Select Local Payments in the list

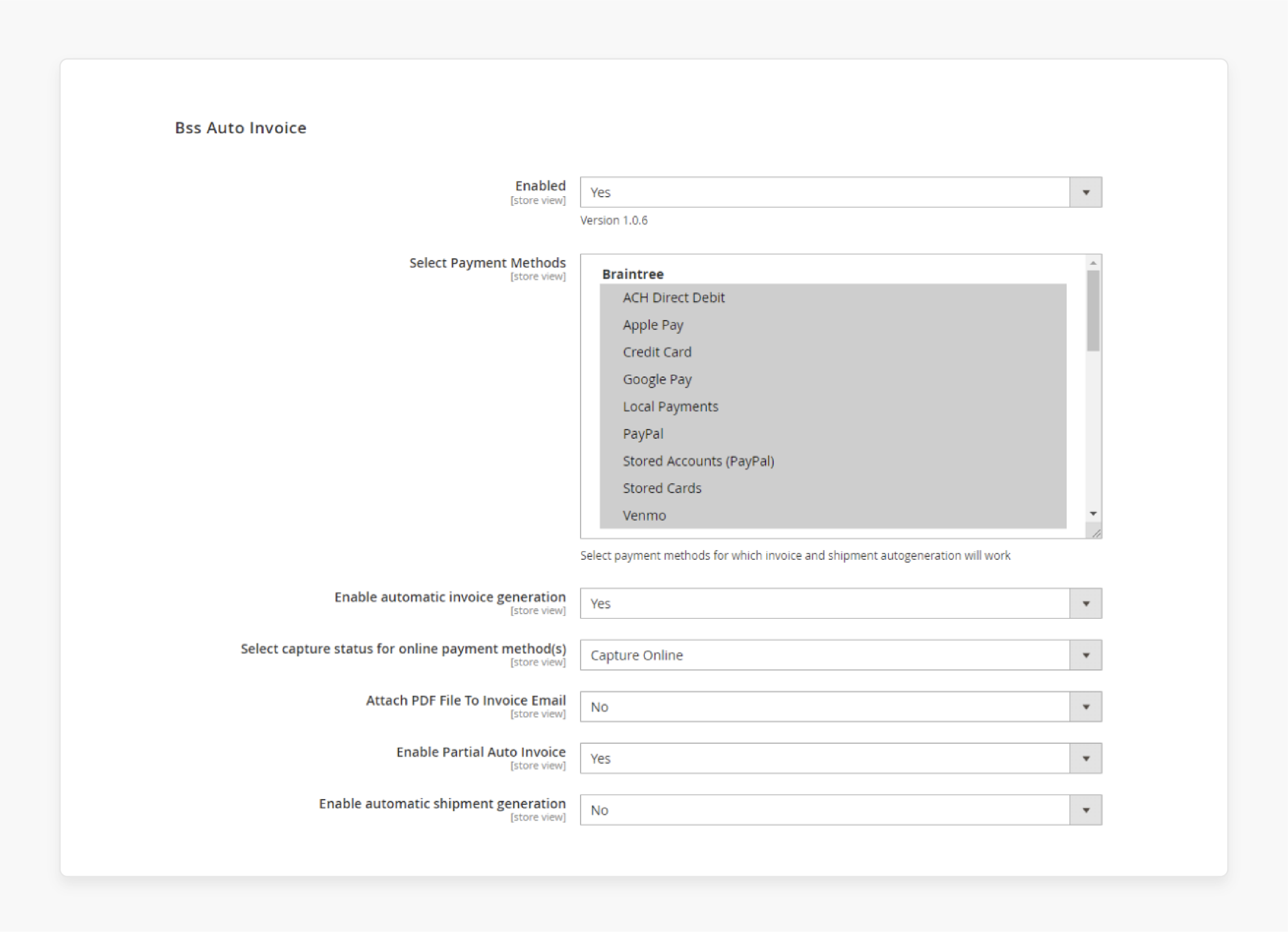point(833,406)
